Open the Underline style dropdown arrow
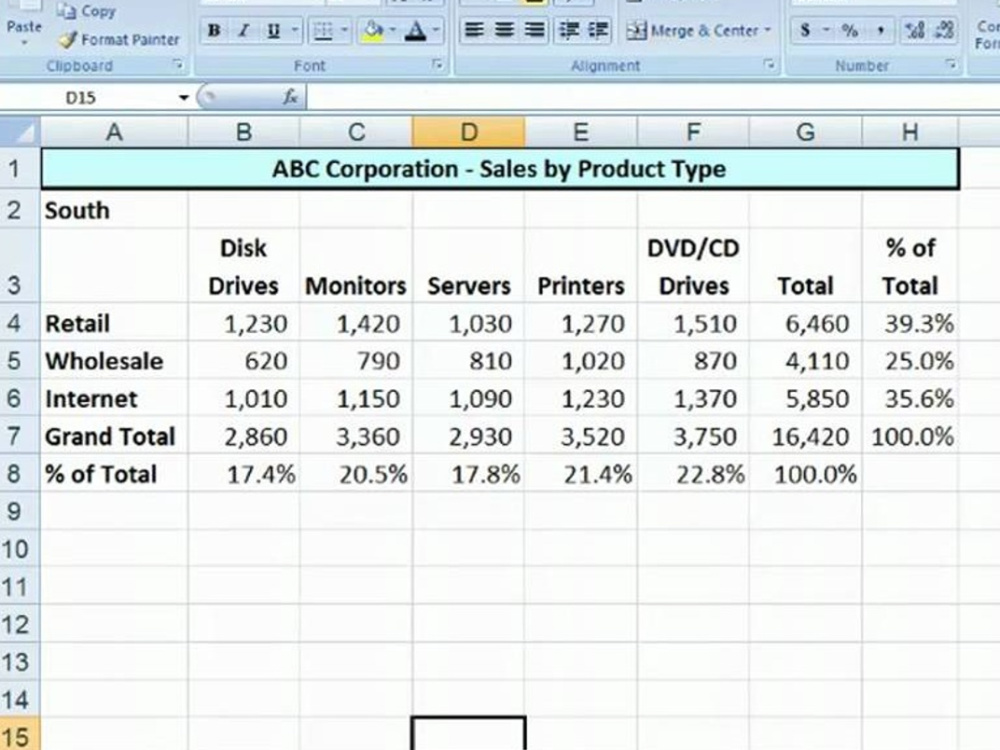The width and height of the screenshot is (1000, 750). coord(295,30)
